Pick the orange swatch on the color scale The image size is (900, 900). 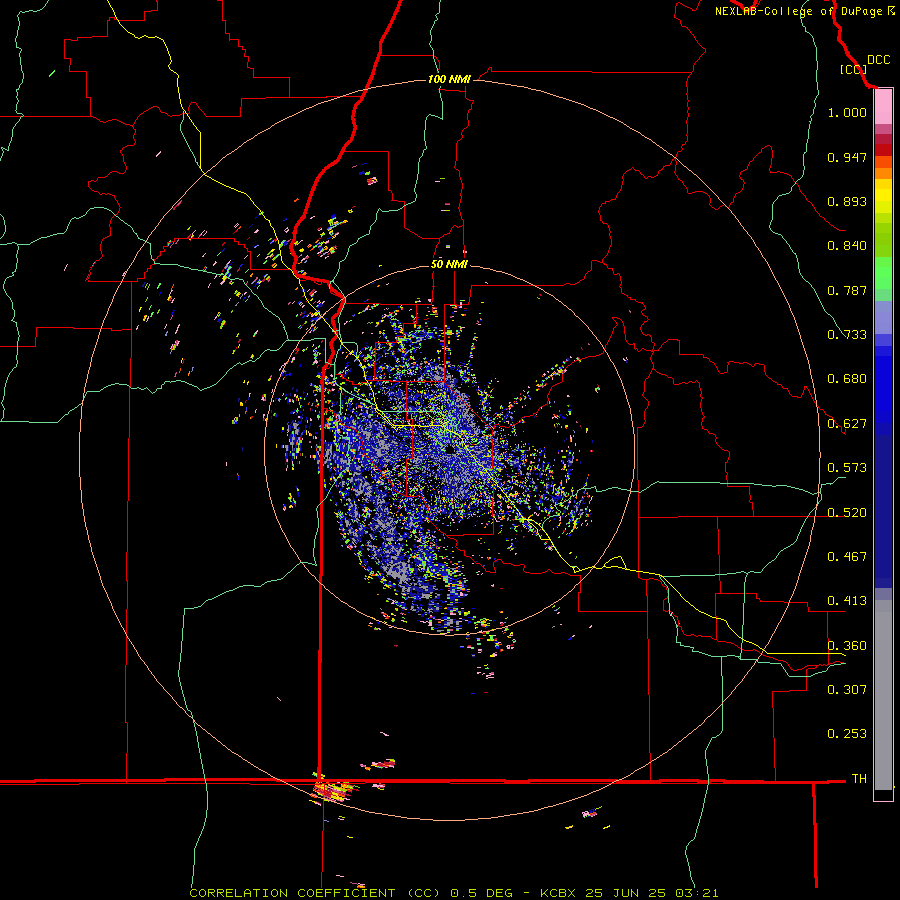point(883,173)
